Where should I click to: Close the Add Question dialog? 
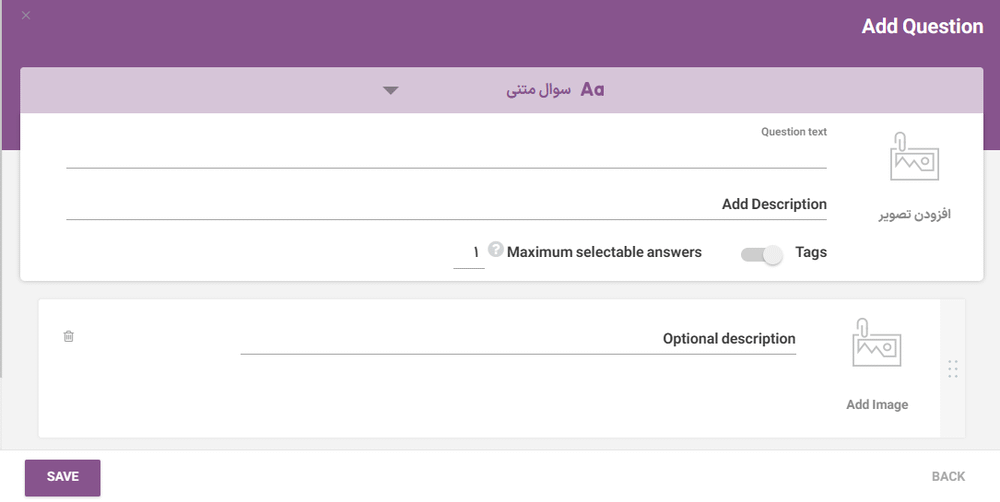tap(26, 15)
